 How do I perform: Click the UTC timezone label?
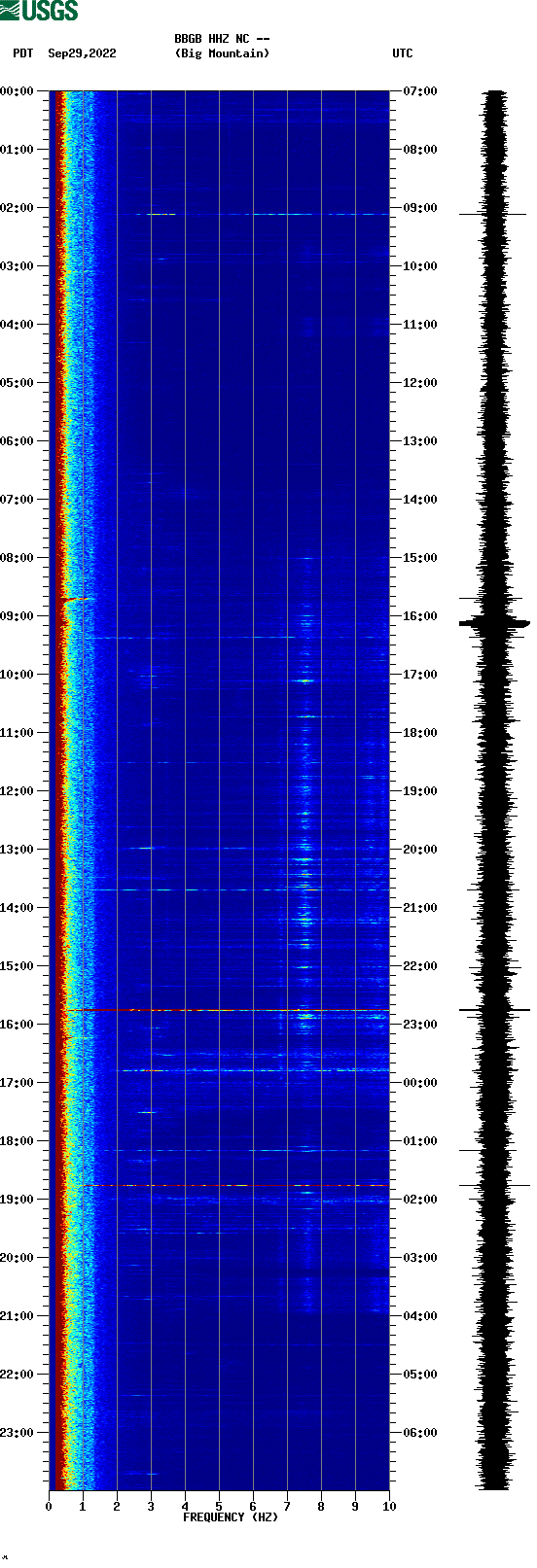click(403, 53)
